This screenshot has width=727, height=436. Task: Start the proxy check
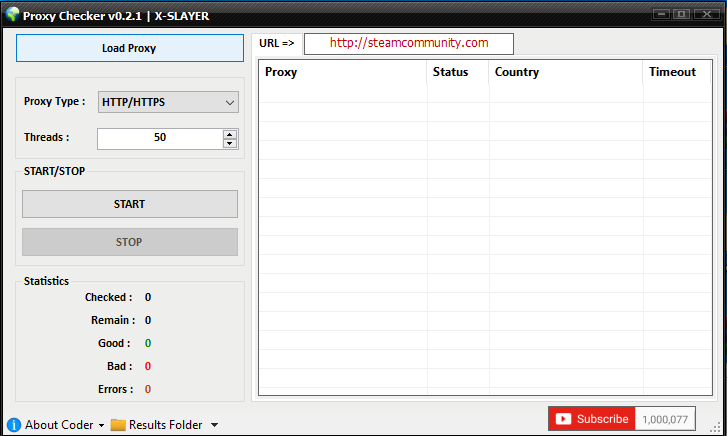point(130,204)
